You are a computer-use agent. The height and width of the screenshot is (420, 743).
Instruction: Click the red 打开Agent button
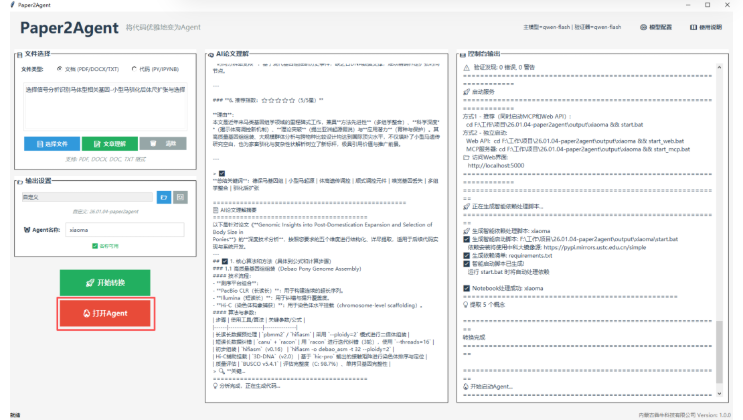[x=106, y=313]
